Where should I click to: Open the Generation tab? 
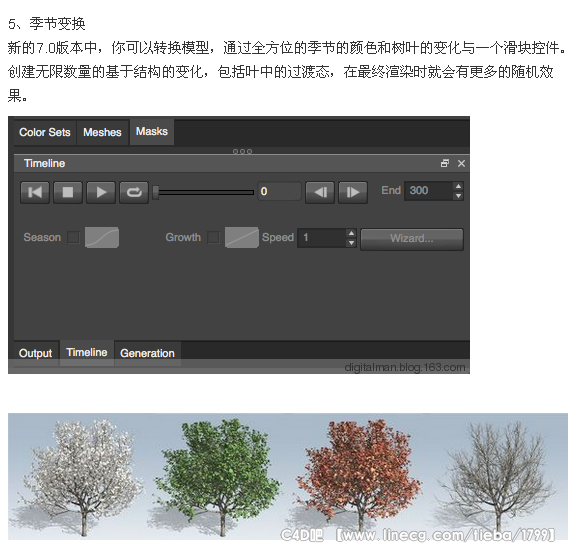coord(147,353)
